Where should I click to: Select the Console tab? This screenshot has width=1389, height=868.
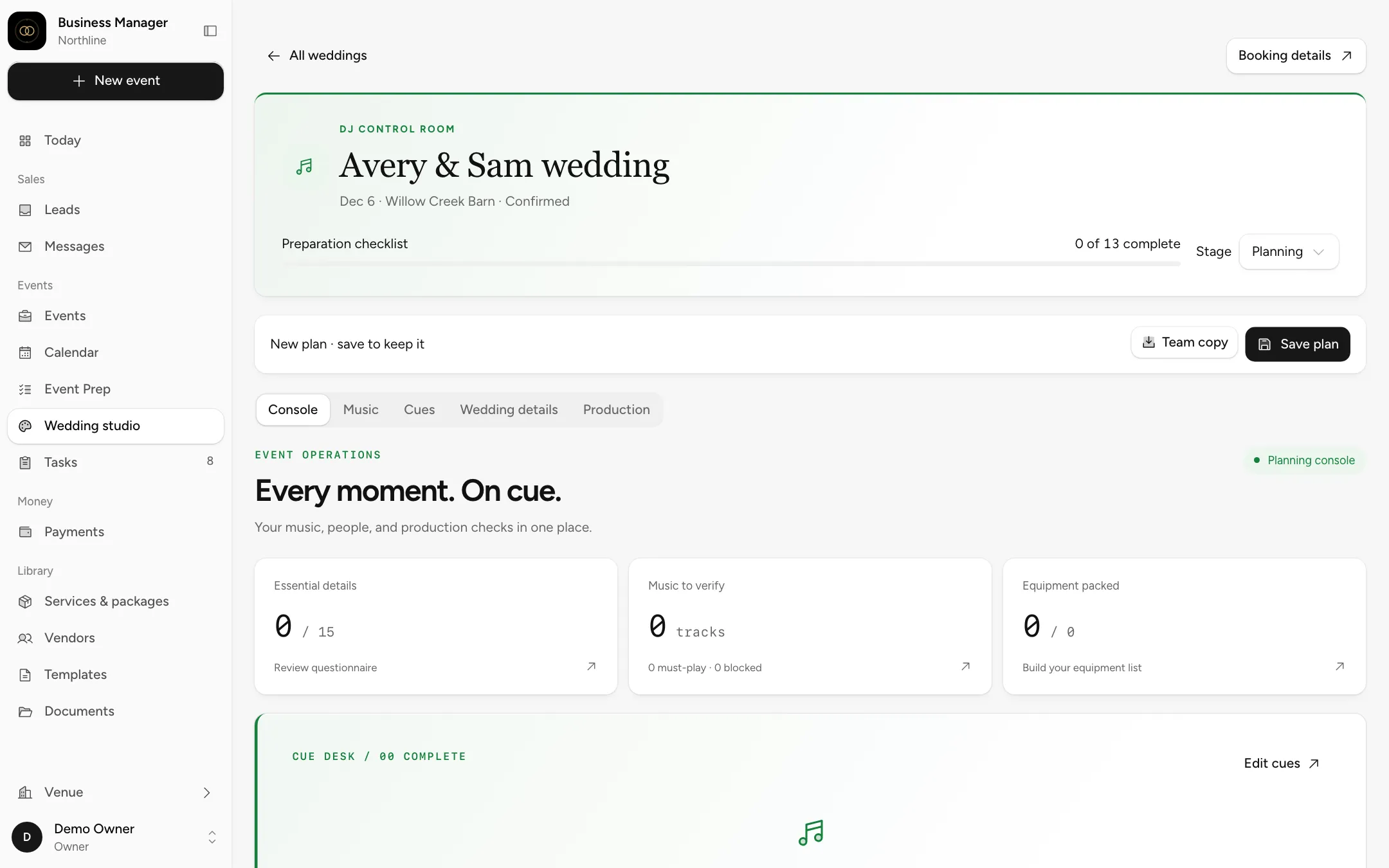293,410
